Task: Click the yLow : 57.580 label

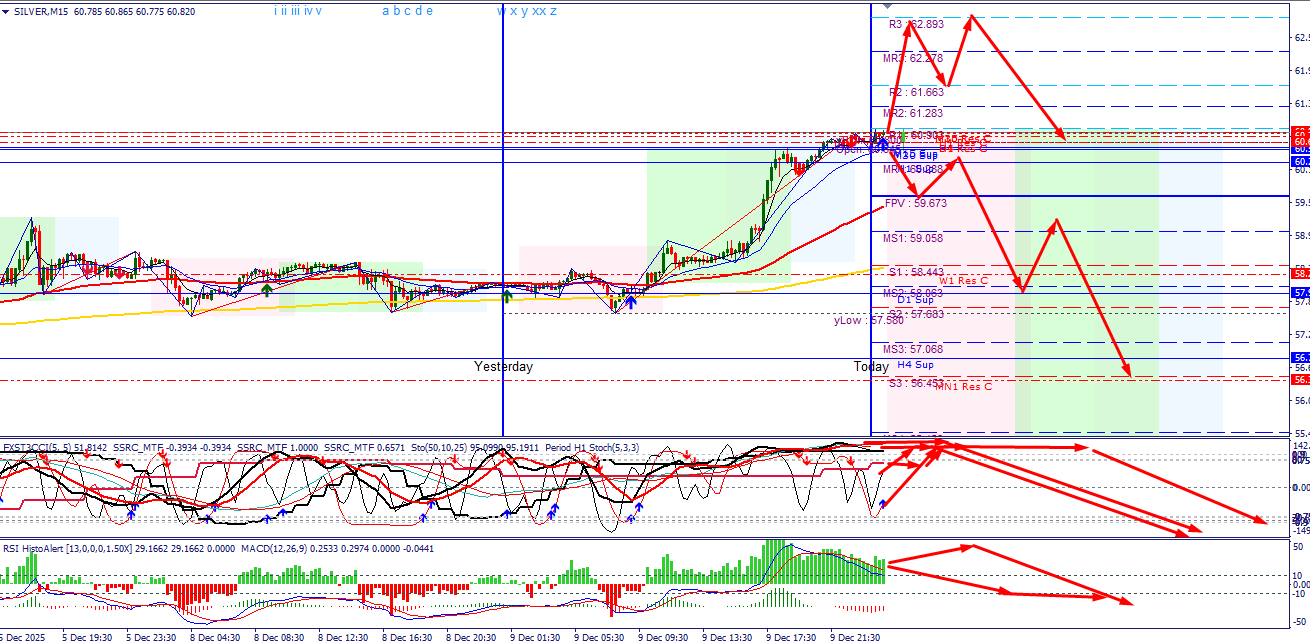Action: tap(869, 321)
